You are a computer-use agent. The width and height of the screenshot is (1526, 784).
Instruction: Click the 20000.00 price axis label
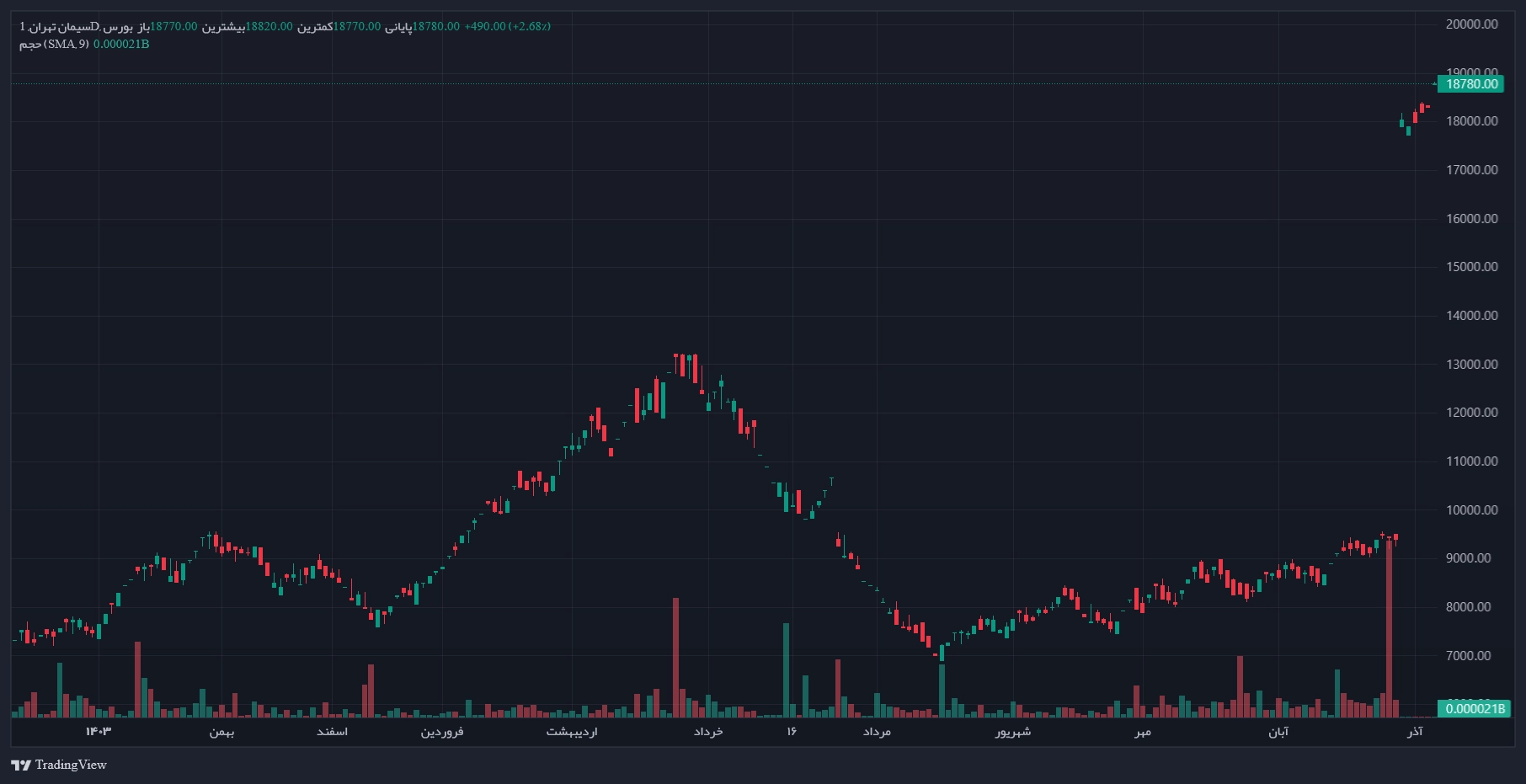(x=1471, y=24)
